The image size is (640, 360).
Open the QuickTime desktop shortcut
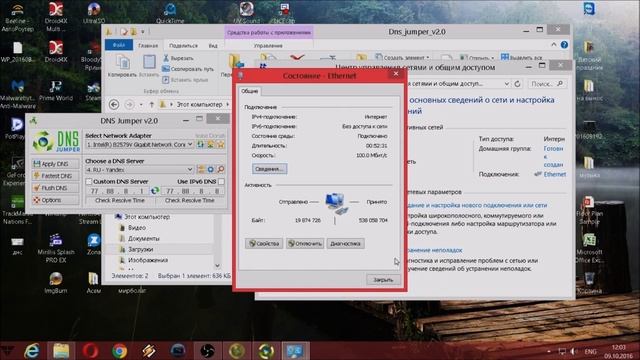(170, 13)
